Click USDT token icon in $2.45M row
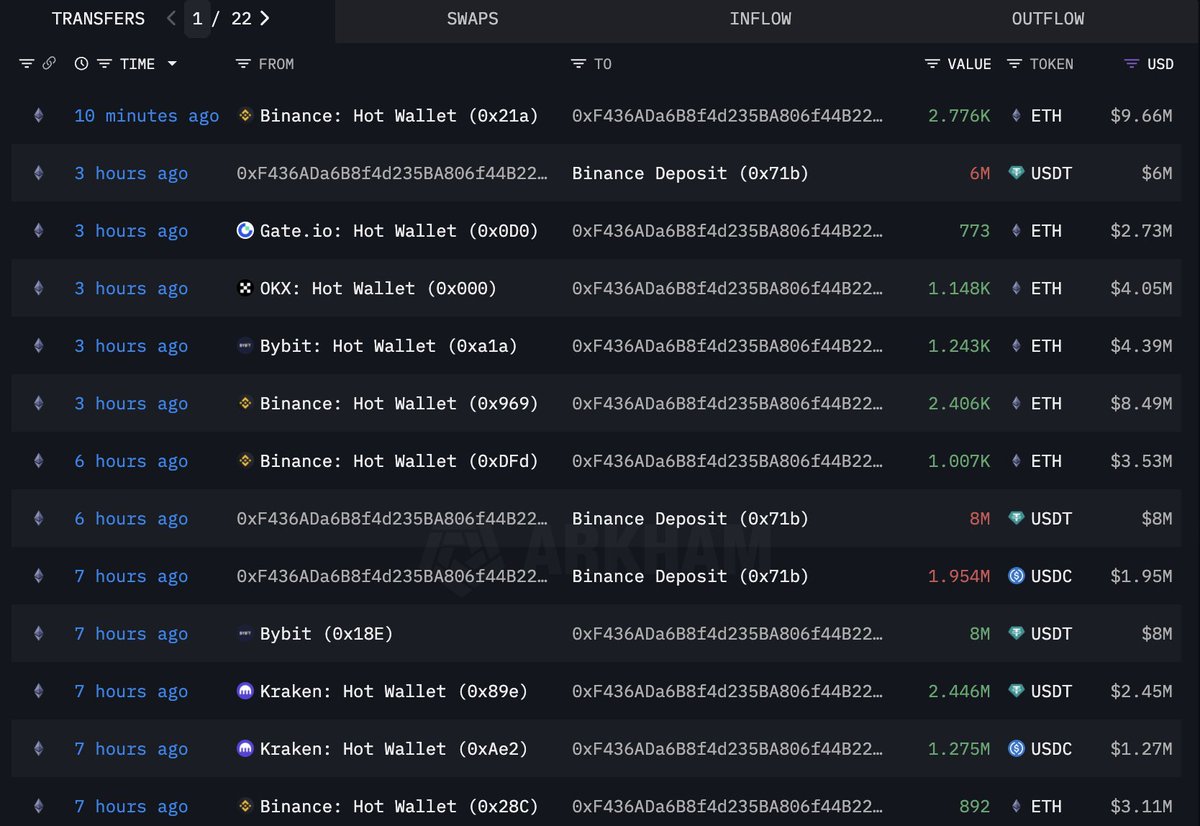1200x826 pixels. [1016, 692]
